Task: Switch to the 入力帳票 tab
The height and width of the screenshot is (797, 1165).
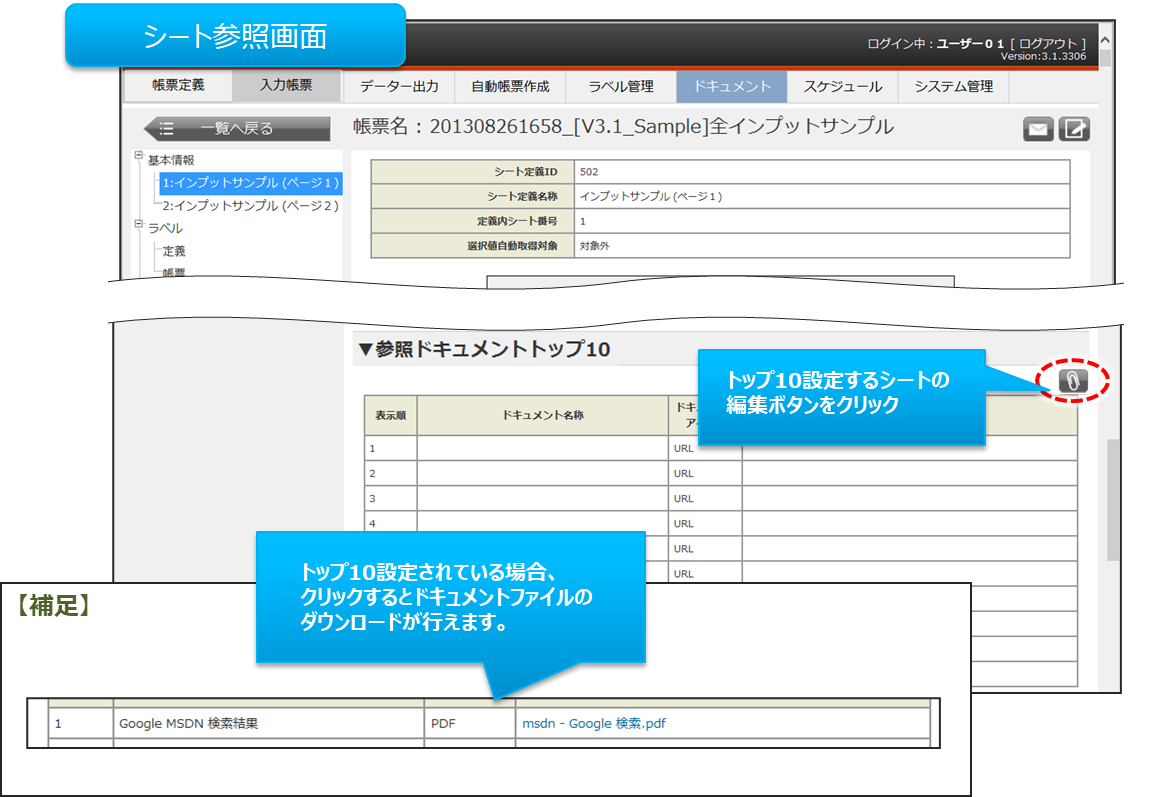Action: (286, 86)
